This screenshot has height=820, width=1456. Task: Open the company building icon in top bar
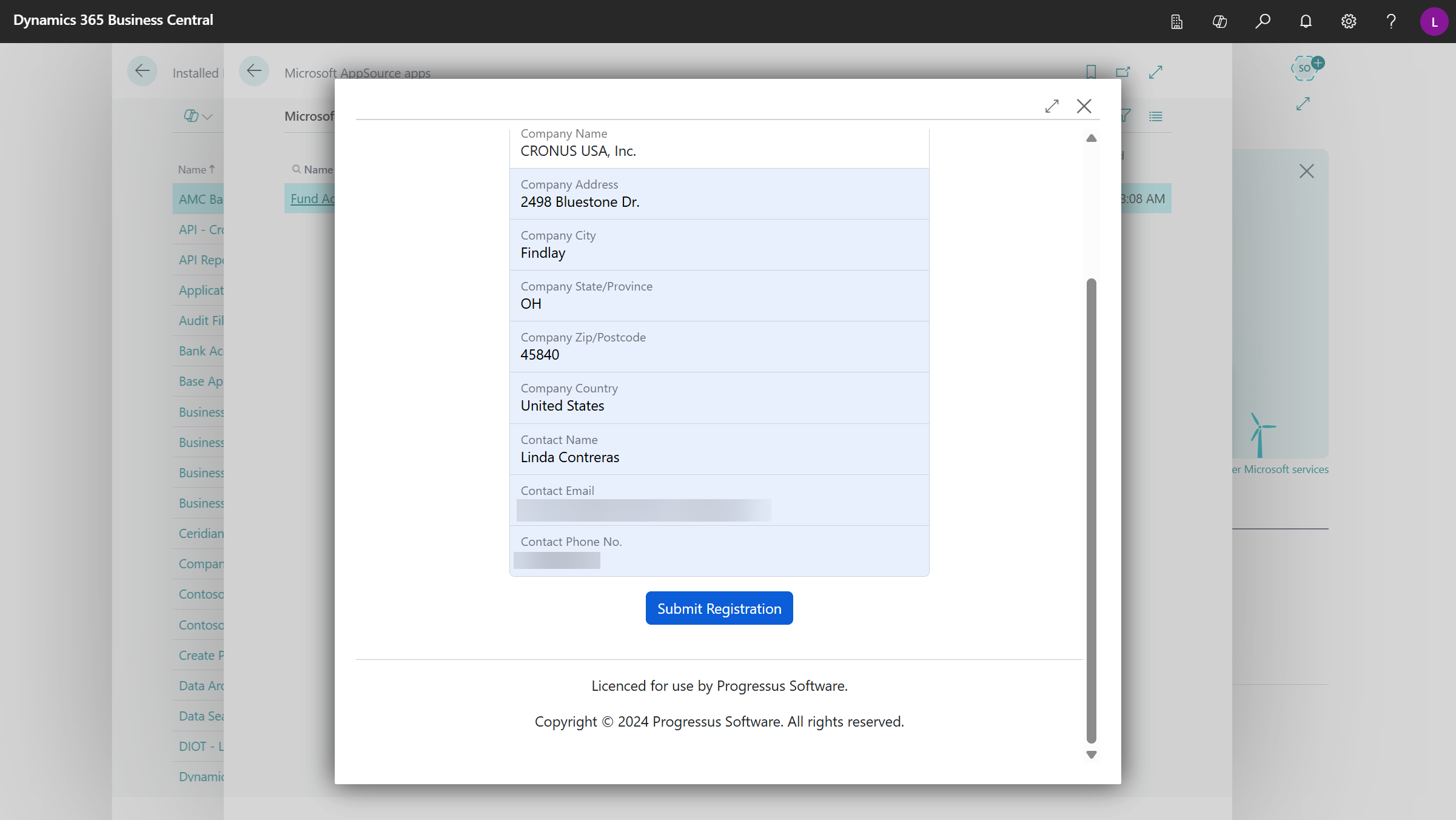pyautogui.click(x=1176, y=21)
